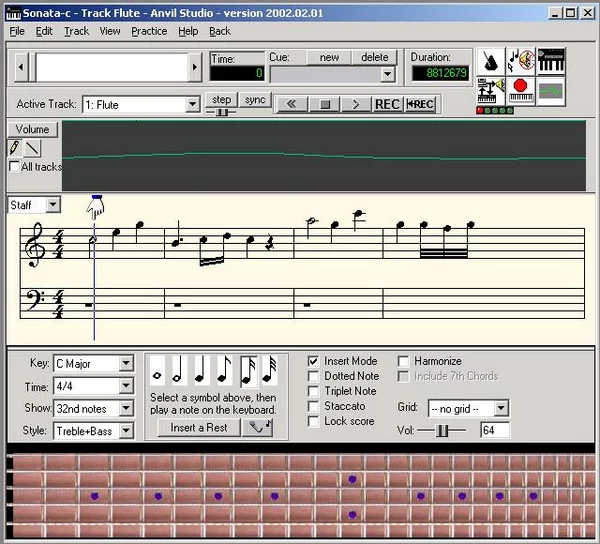The image size is (600, 544).
Task: Select the line volume draw tool
Action: coord(32,148)
